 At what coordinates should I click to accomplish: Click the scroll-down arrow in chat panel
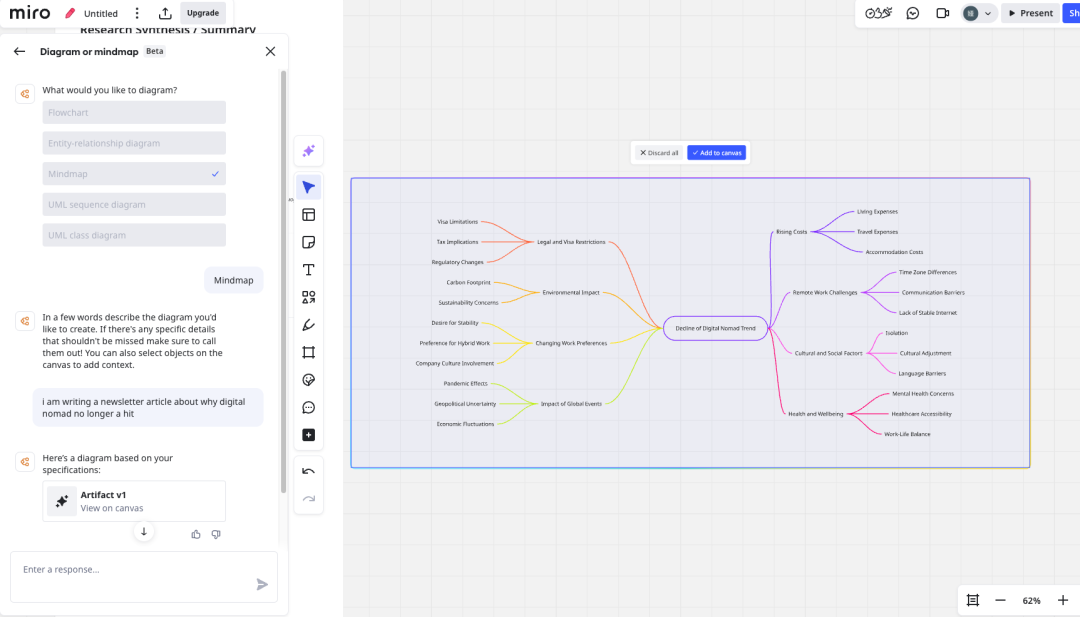click(x=144, y=532)
